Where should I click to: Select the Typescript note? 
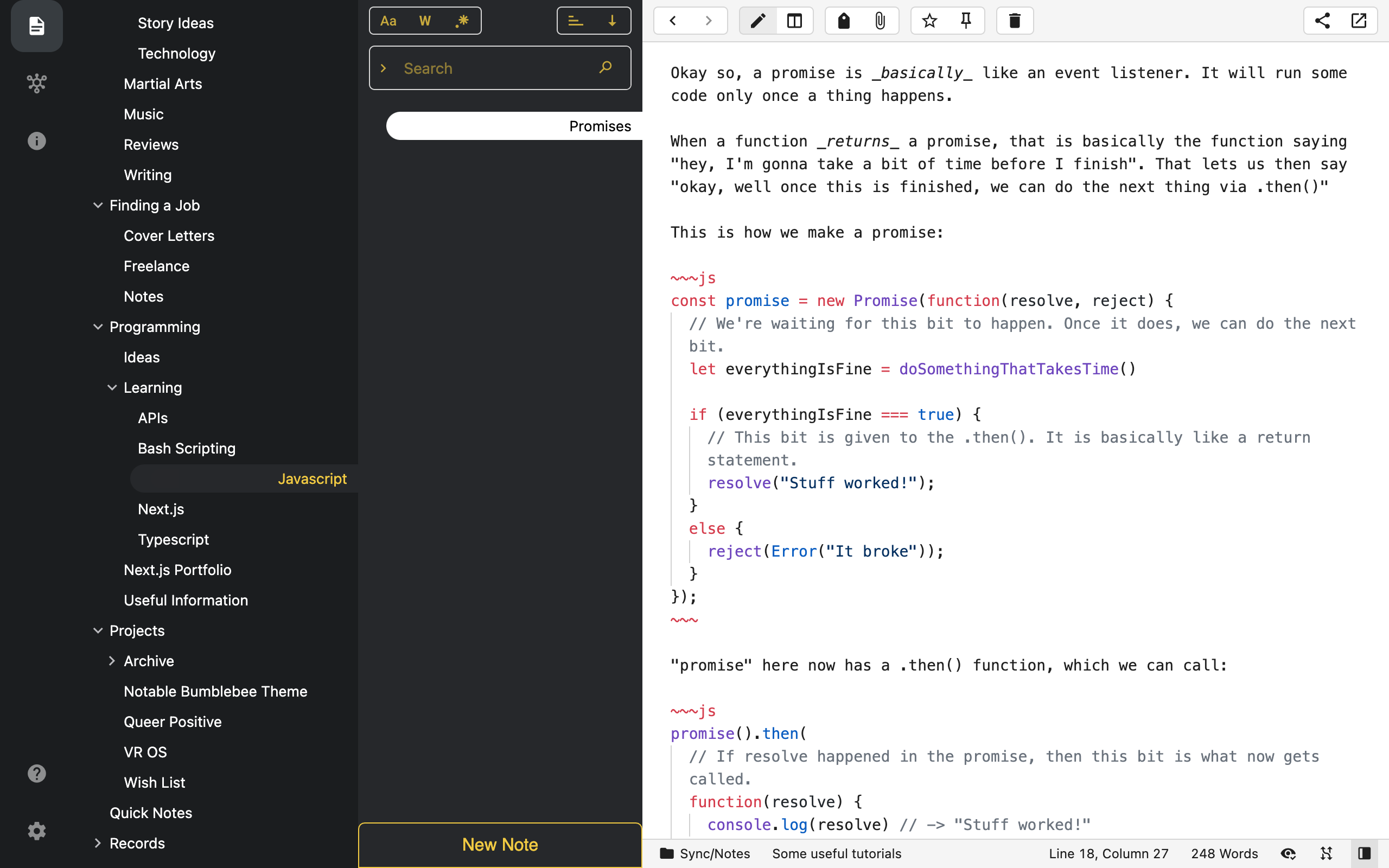pyautogui.click(x=173, y=539)
